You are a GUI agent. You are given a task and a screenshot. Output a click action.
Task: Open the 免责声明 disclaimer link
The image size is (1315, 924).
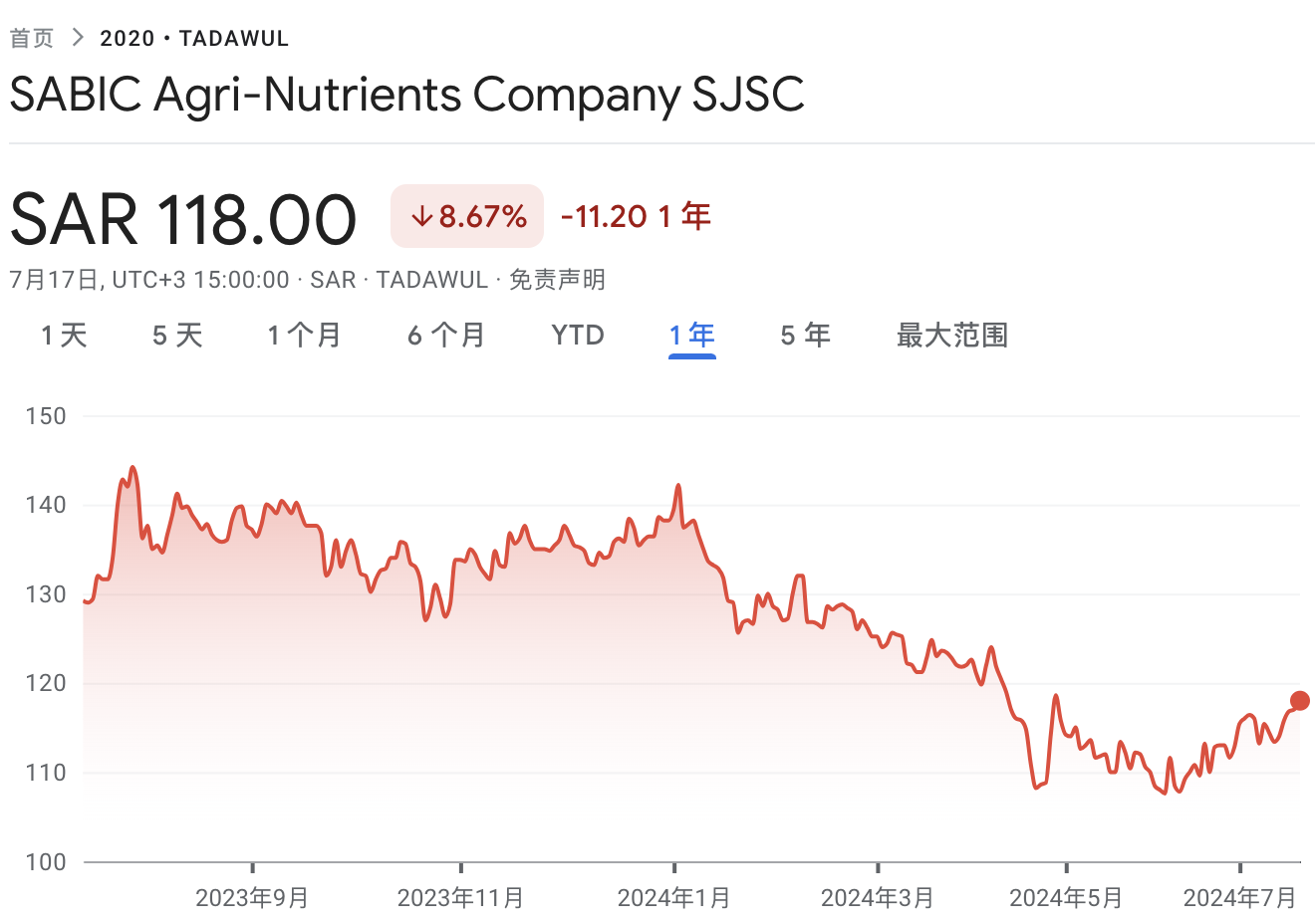pos(557,280)
